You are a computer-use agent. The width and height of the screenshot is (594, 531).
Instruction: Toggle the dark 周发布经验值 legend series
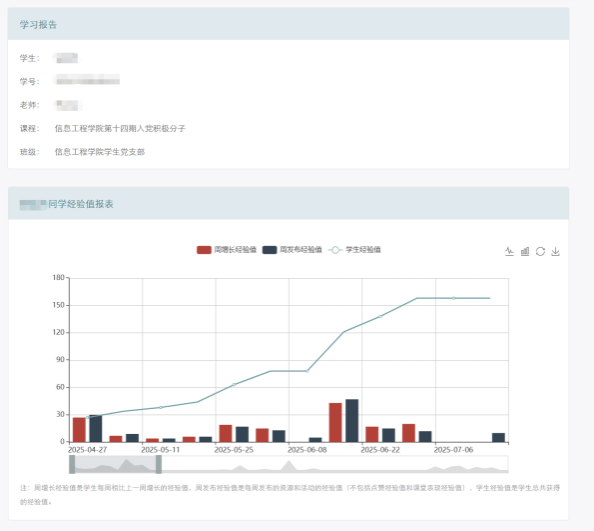pyautogui.click(x=292, y=250)
